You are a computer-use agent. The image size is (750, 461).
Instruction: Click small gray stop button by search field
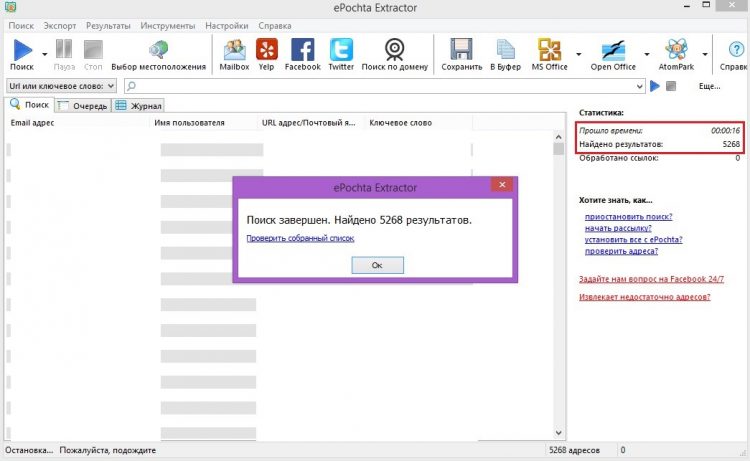671,86
